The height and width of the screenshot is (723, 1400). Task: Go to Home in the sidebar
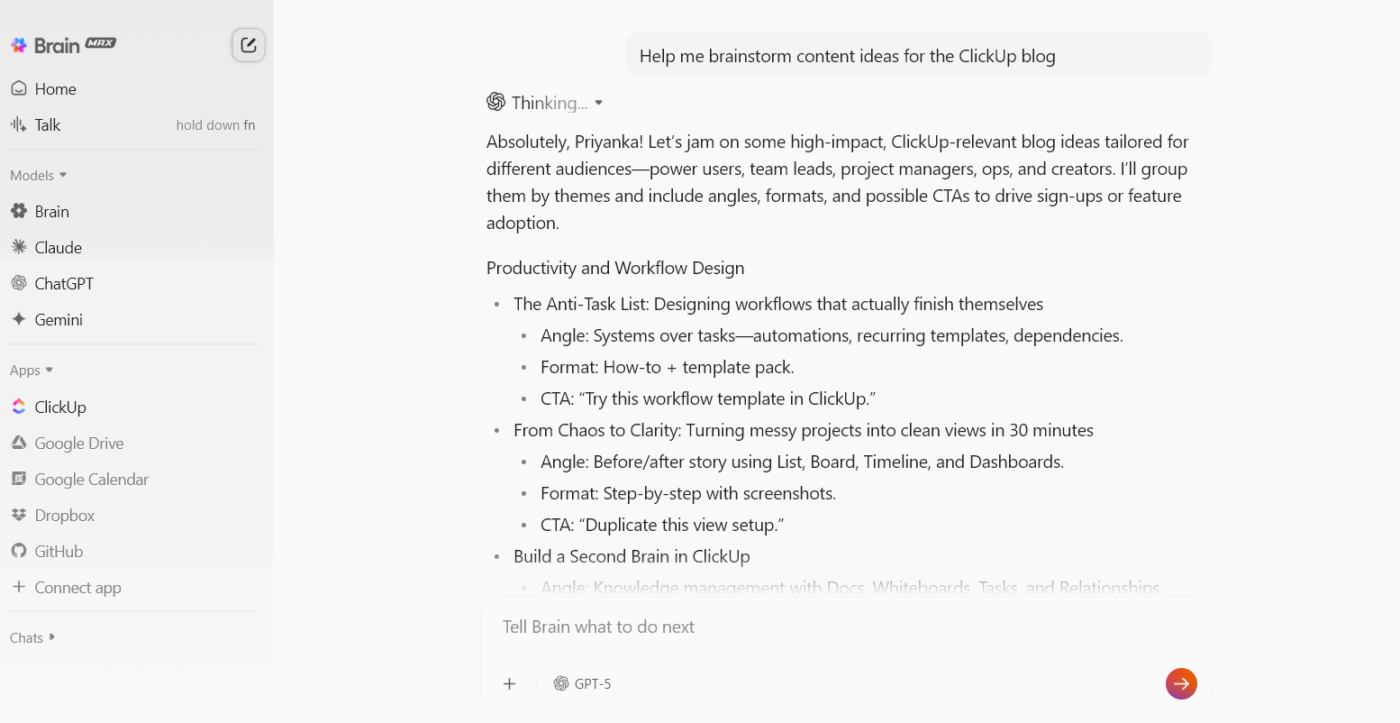[x=55, y=88]
